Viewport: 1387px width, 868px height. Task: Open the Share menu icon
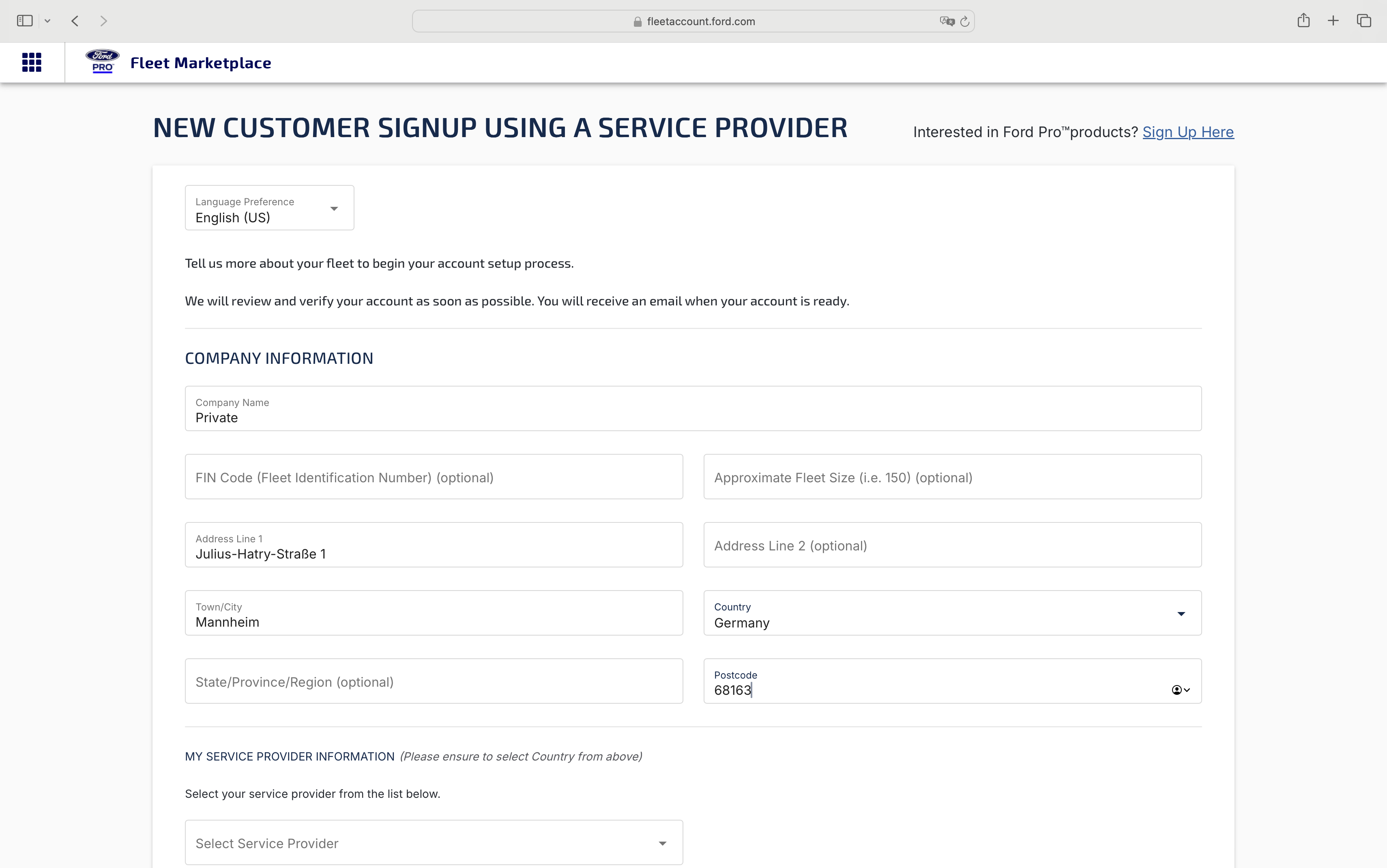[1303, 20]
